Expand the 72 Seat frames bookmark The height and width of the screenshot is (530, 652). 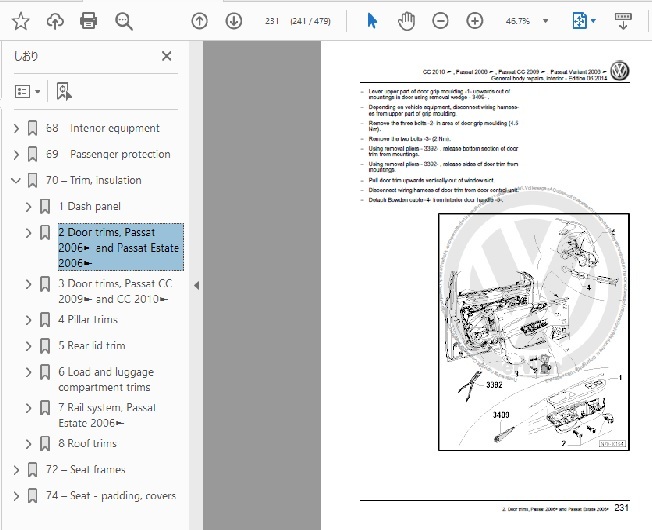pos(16,470)
